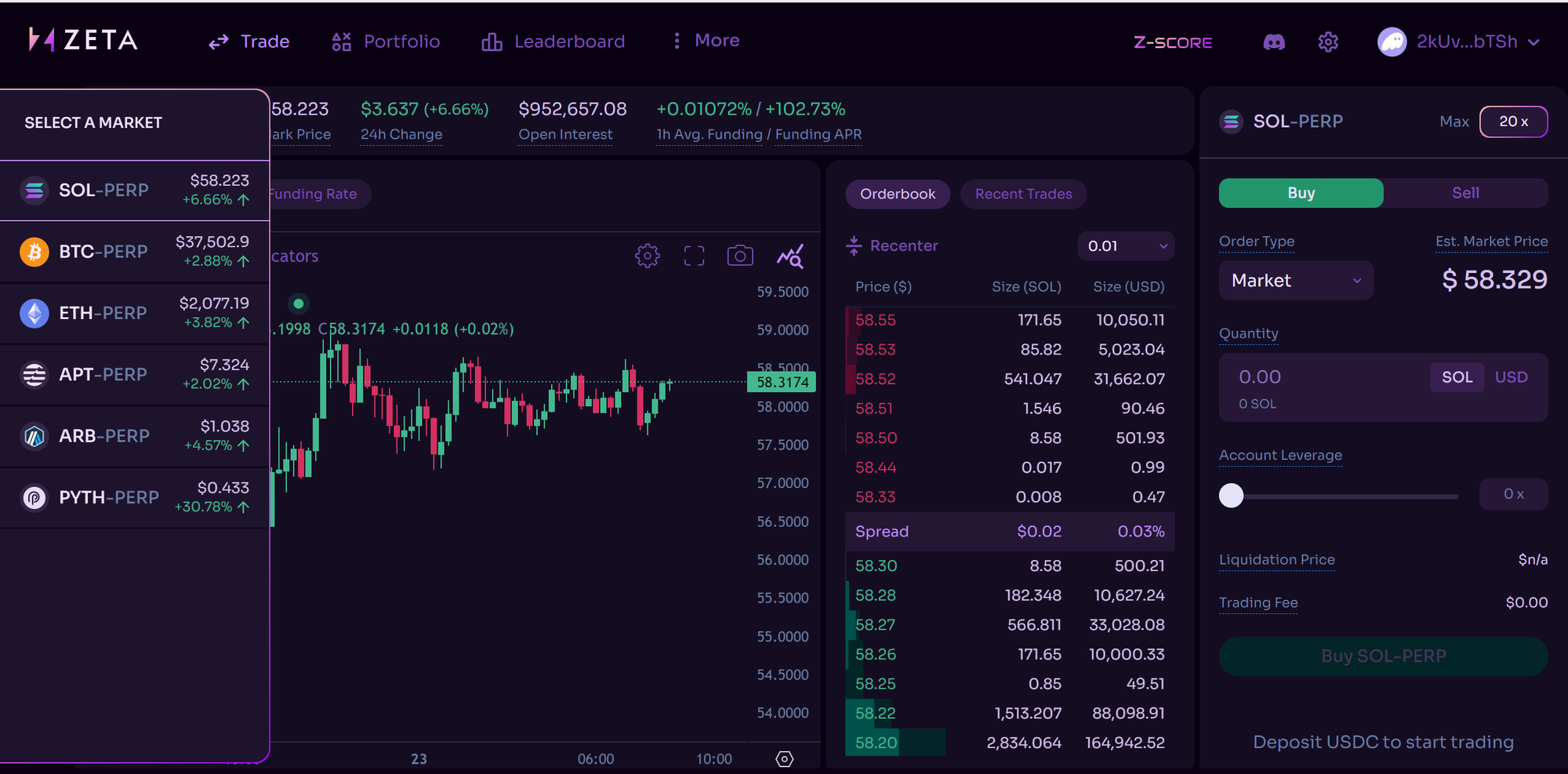Click the wallet avatar icon
Viewport: 1568px width, 774px height.
(x=1392, y=42)
